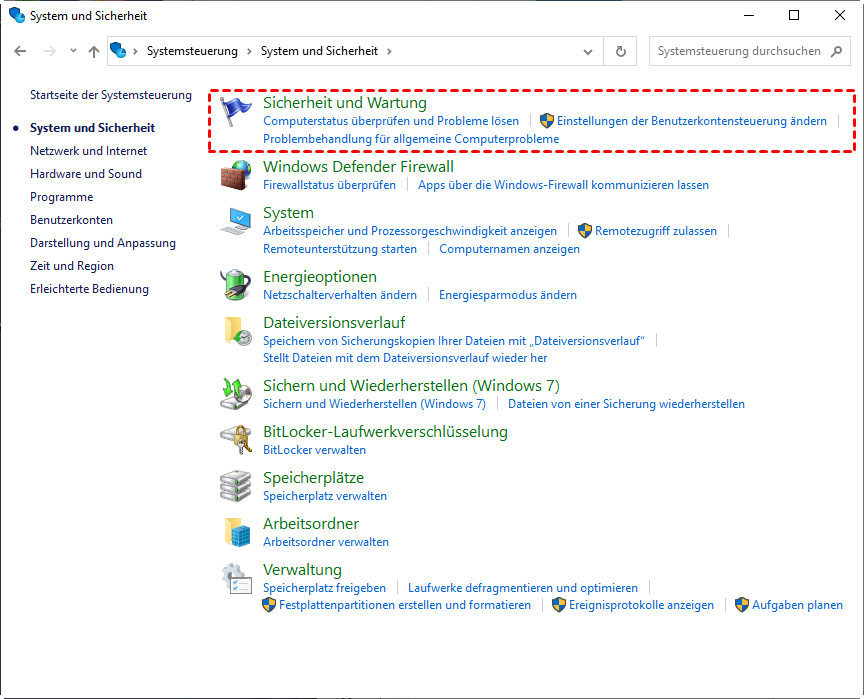
Task: Expand chevron before Systemsteuerung breadcrumb
Action: 136,51
